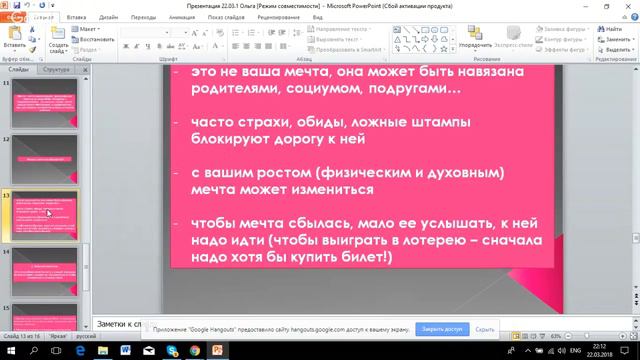
Task: Switch to the Структура outline tab
Action: pos(56,70)
